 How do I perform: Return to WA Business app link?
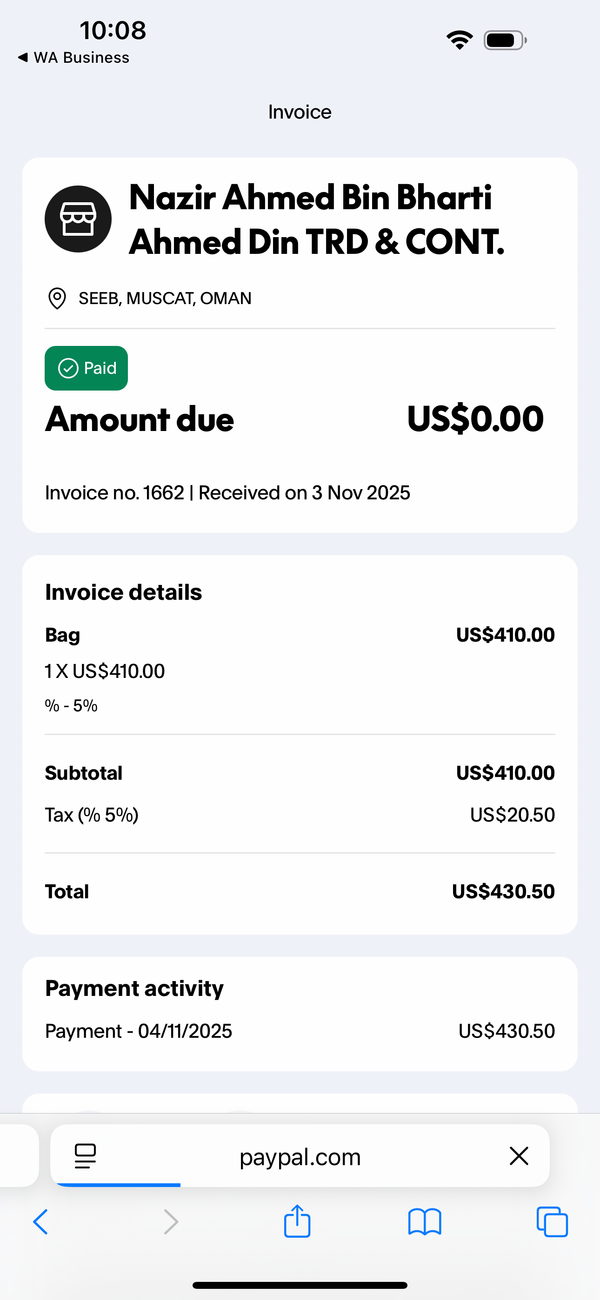pyautogui.click(x=74, y=58)
